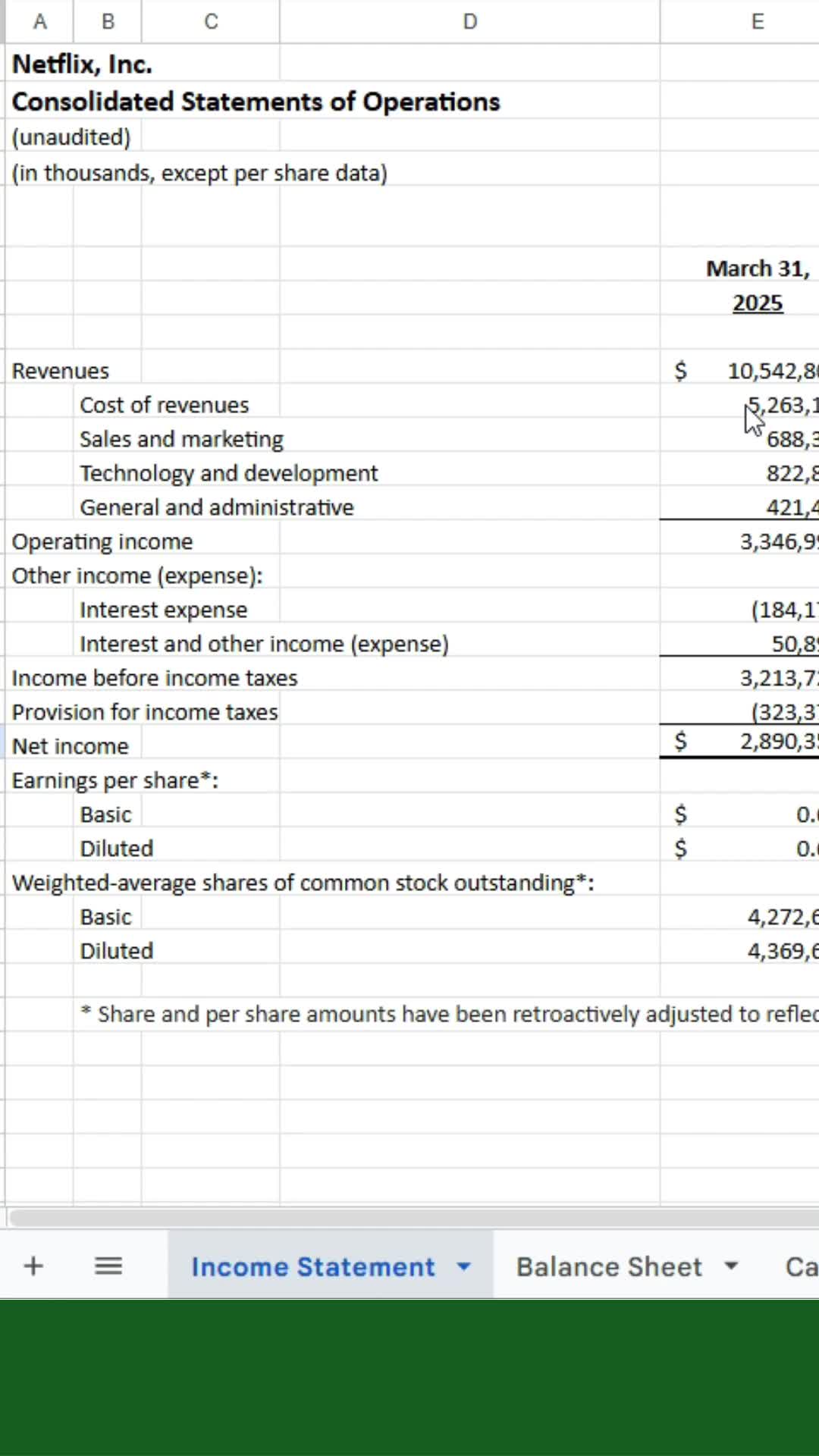Select the 'Net income' label cell
Image resolution: width=819 pixels, height=1456 pixels.
[x=71, y=746]
